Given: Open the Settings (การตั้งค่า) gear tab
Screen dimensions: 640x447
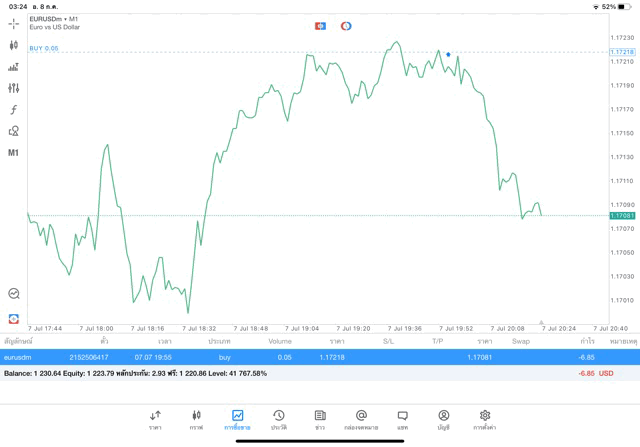Looking at the screenshot, I should pos(485,419).
